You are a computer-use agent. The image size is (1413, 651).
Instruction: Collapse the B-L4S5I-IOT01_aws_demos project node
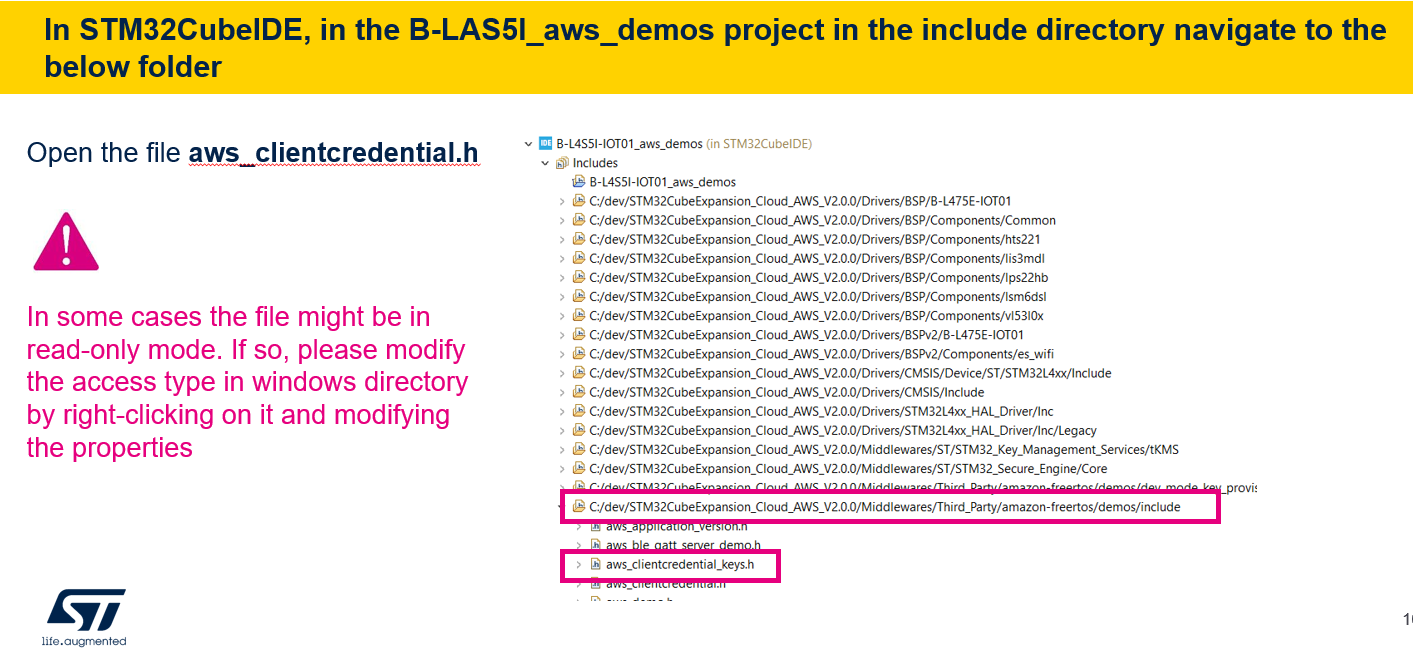point(529,143)
